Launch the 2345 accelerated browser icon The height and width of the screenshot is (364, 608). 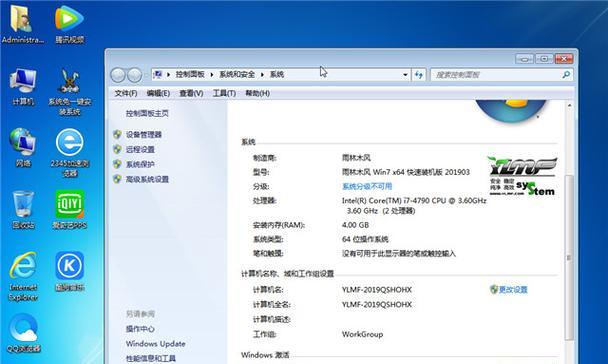tap(69, 153)
